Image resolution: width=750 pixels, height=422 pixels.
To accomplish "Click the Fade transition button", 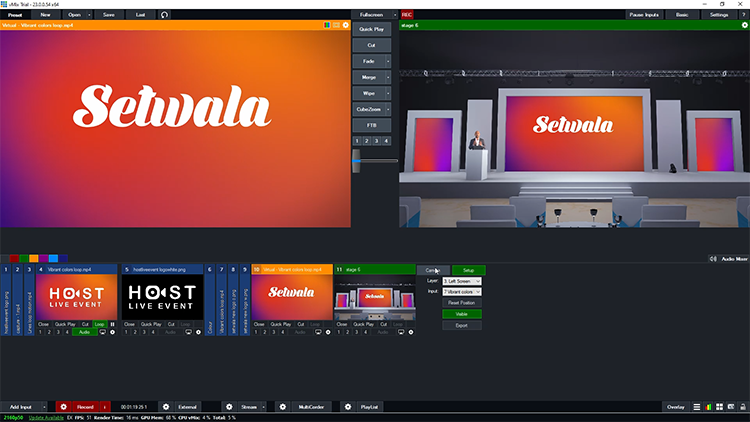I will pos(371,61).
